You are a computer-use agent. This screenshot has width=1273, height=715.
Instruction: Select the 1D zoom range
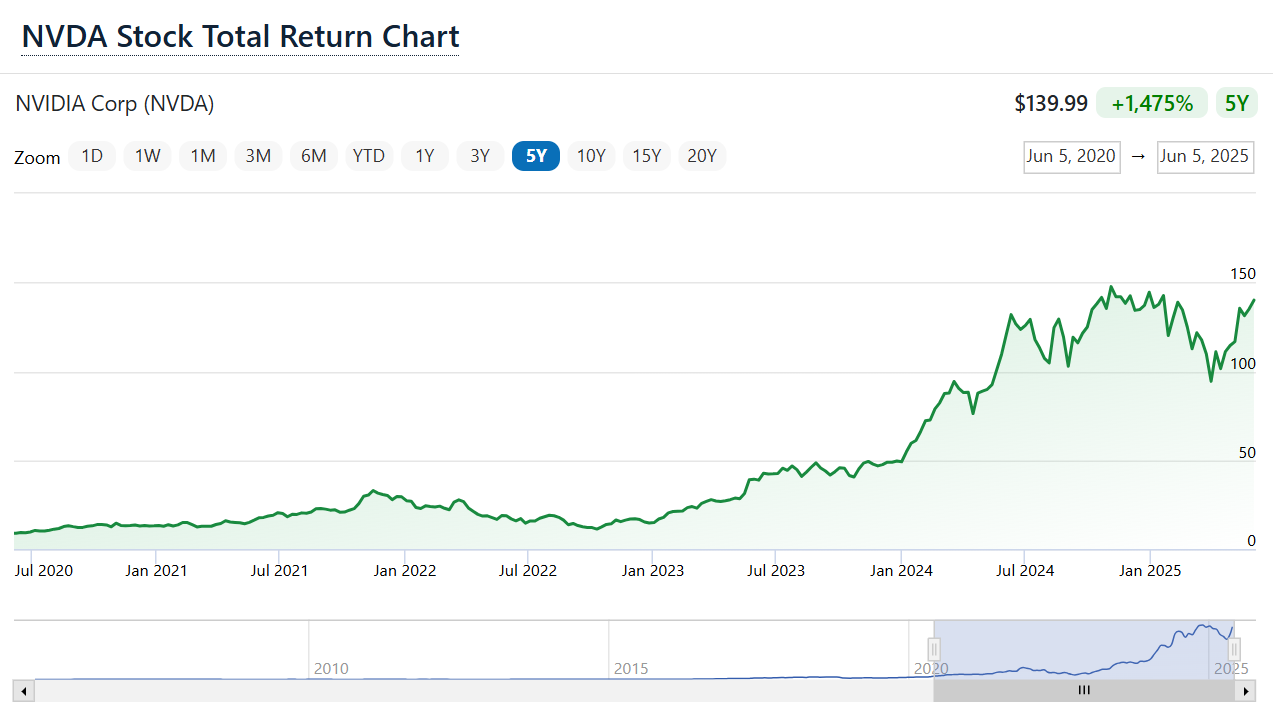click(x=92, y=156)
